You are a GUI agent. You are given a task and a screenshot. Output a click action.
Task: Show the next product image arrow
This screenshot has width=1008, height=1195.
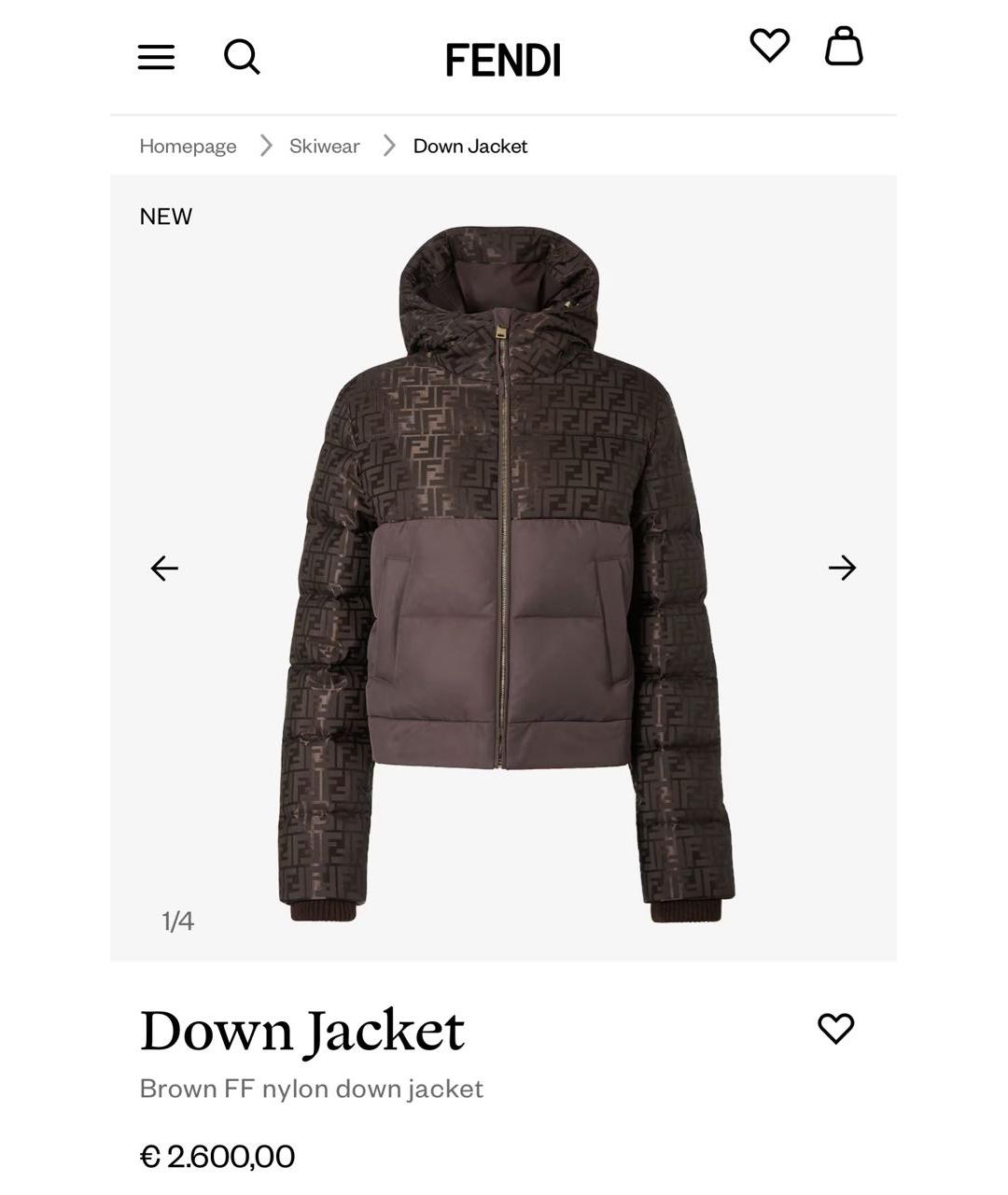tap(842, 568)
